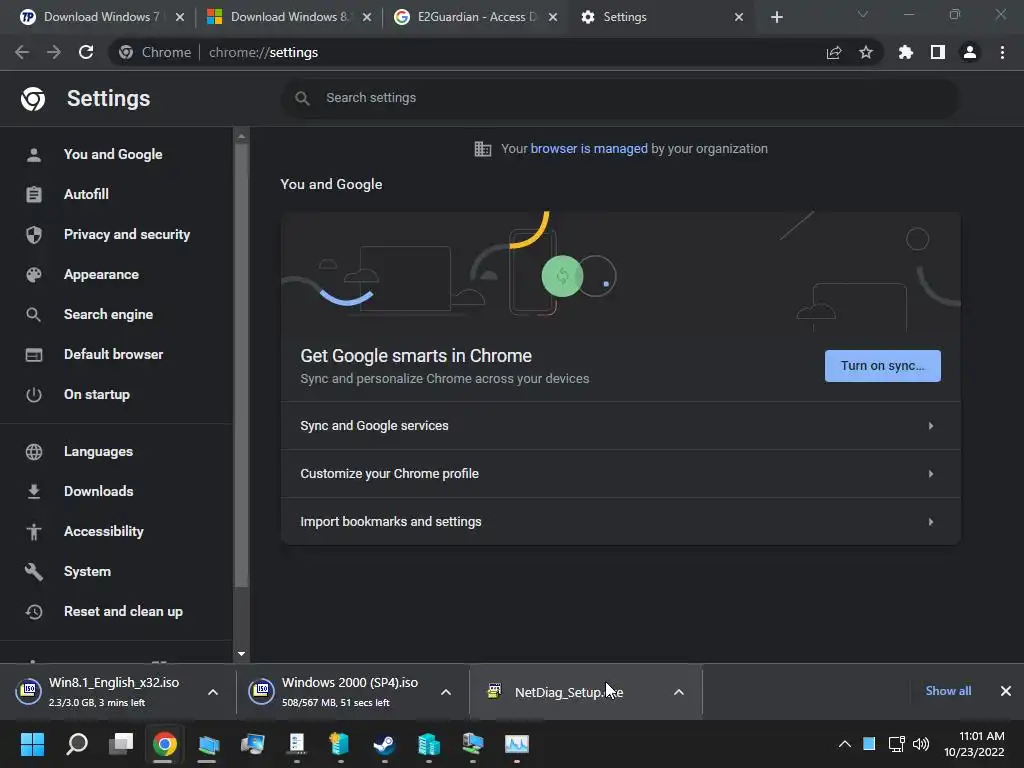Go forward to the next page

coord(54,52)
